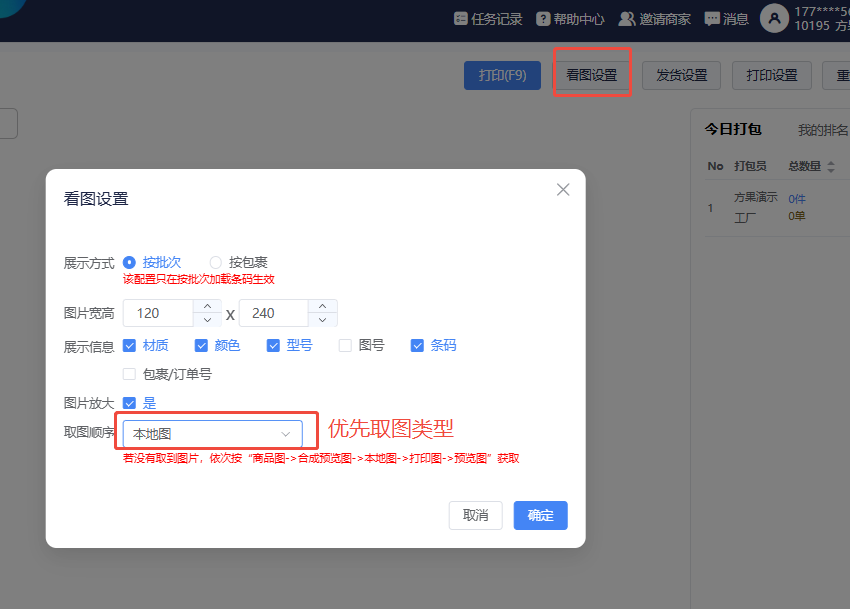The width and height of the screenshot is (850, 609).
Task: Uncheck the 条码 checkbox
Action: click(x=417, y=345)
